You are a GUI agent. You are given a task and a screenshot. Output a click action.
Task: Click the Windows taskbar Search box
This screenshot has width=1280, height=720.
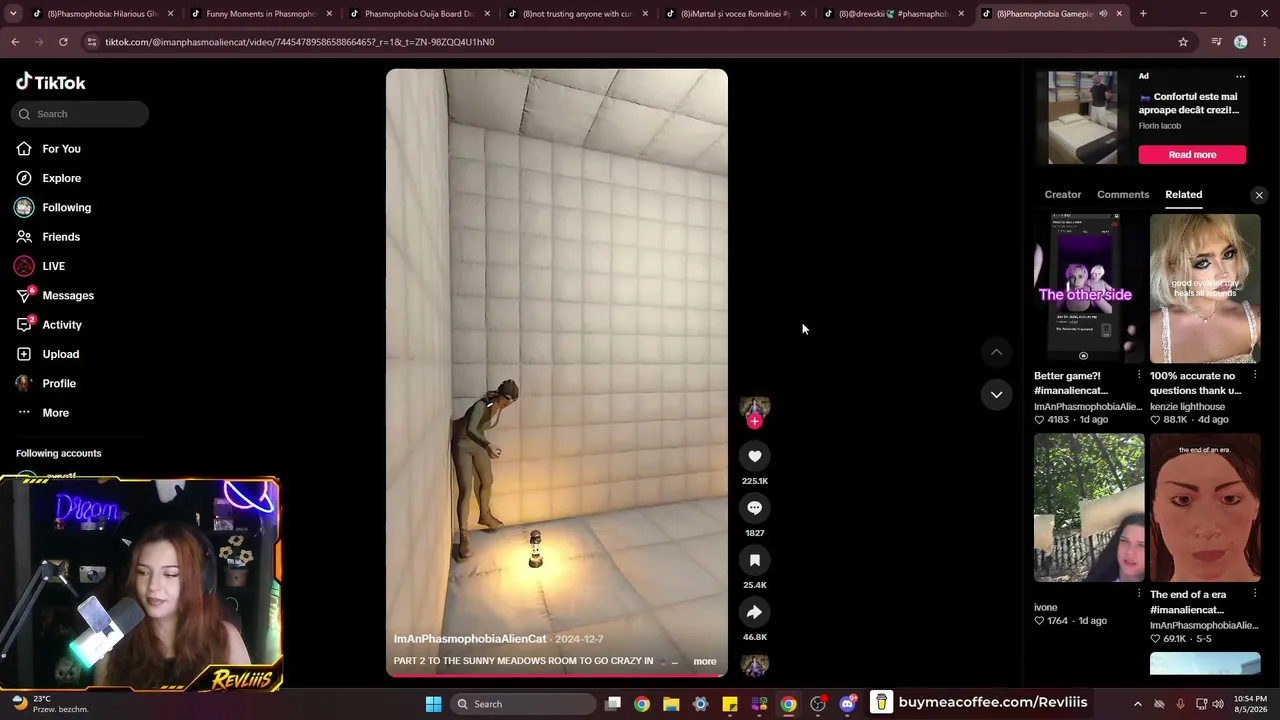point(522,704)
